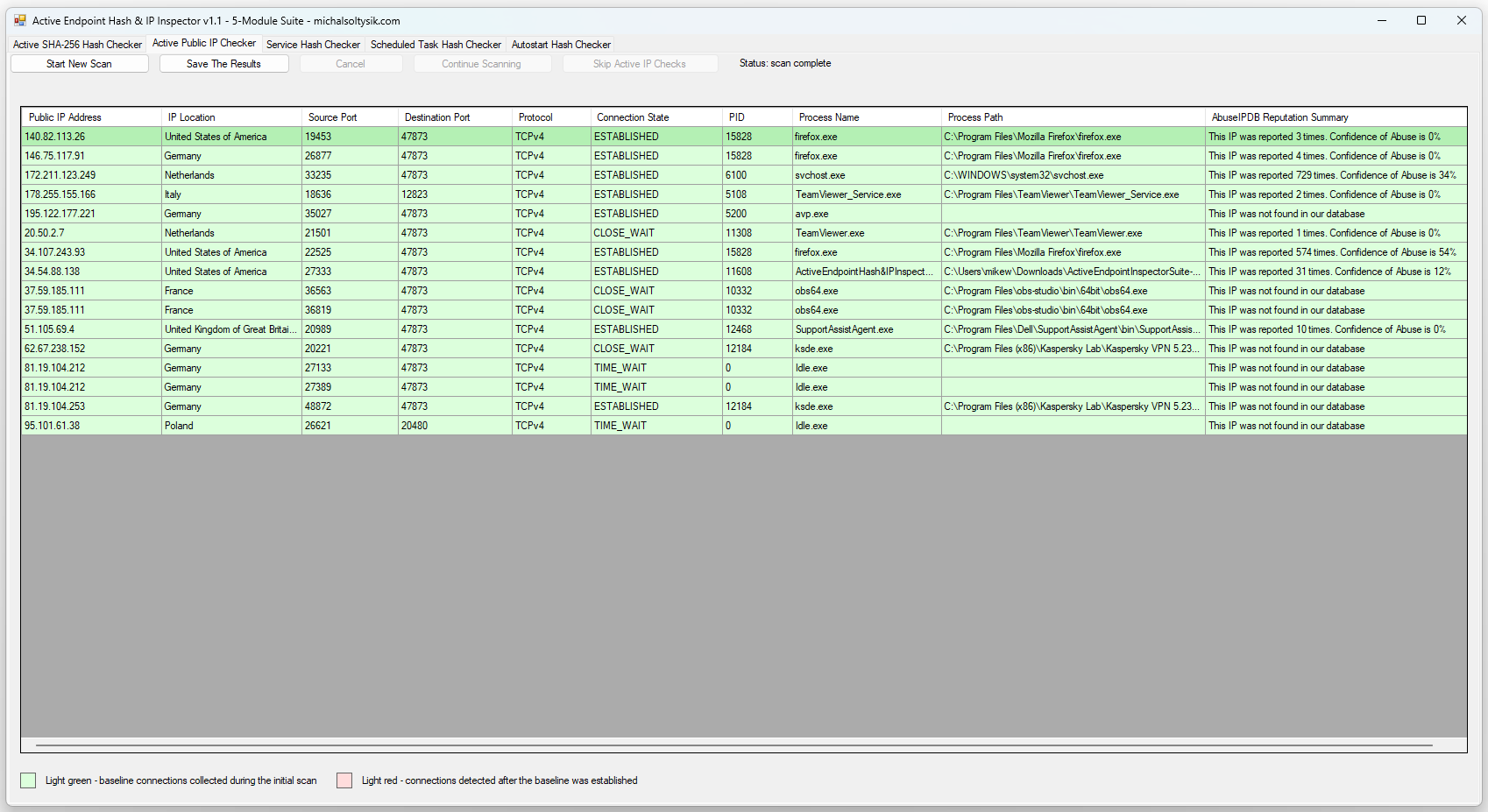
Task: Go to Autostart Hash Checker tab
Action: click(561, 45)
